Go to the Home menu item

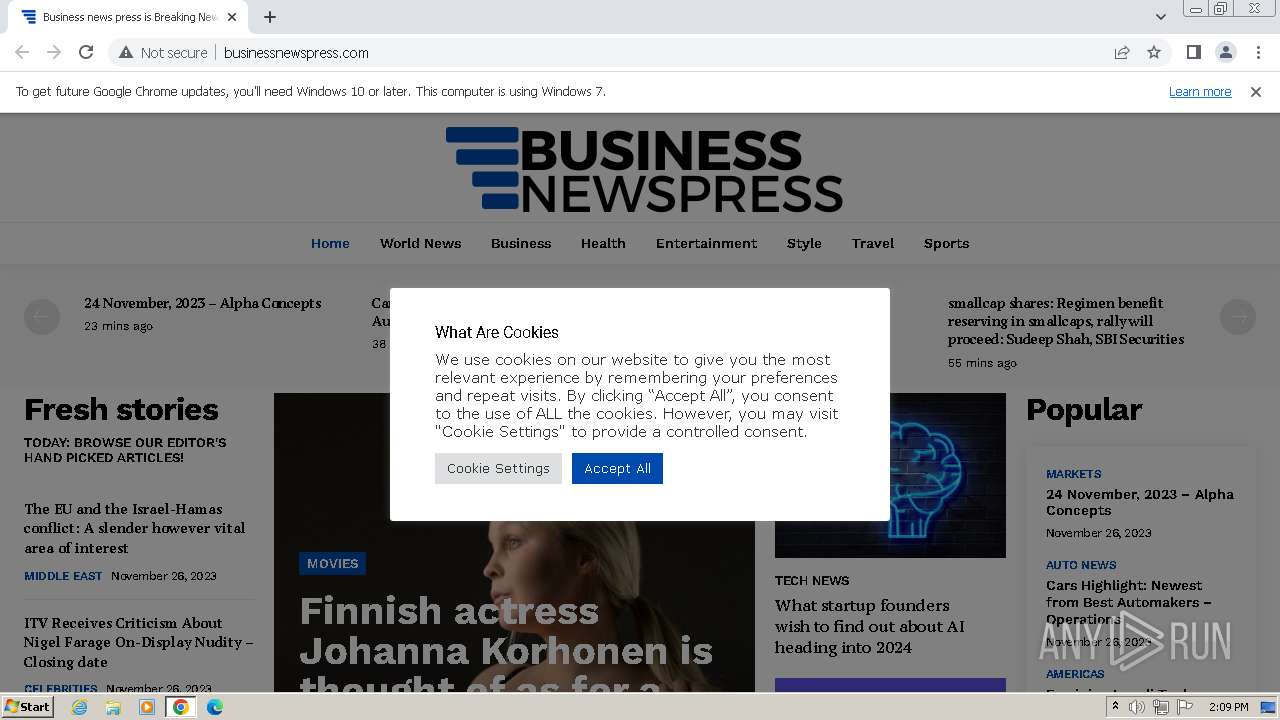point(330,243)
